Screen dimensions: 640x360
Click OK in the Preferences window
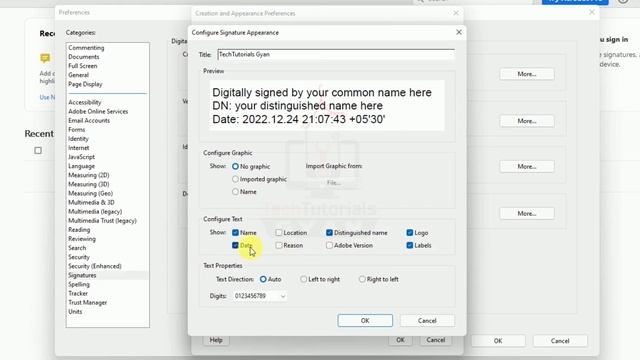coord(498,341)
